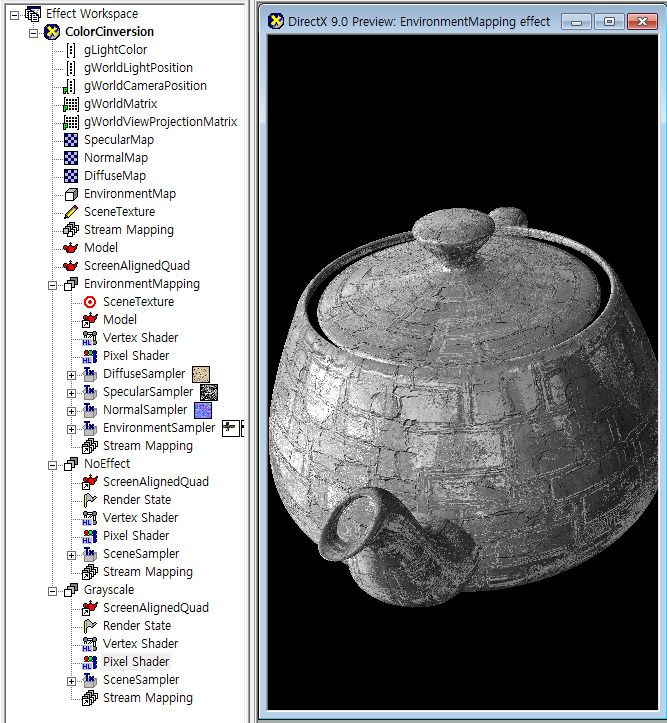Open the SpecularSampler texture thumbnail
Screen dimensions: 667x723
(209, 392)
